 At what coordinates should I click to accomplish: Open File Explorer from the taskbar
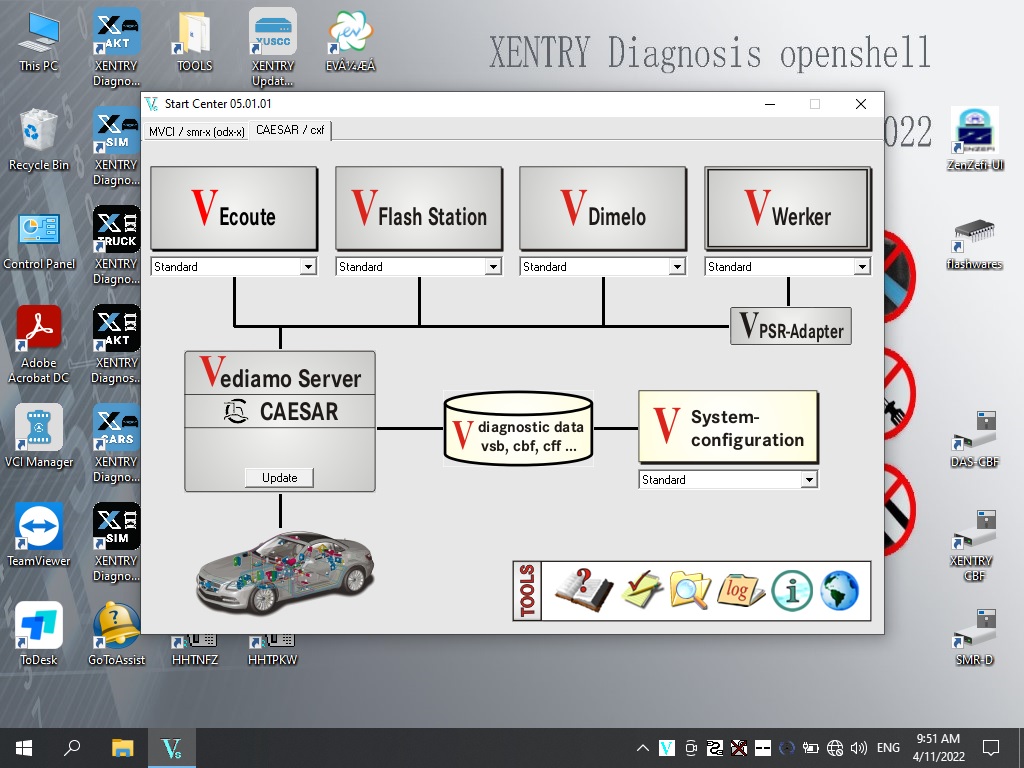[x=122, y=748]
